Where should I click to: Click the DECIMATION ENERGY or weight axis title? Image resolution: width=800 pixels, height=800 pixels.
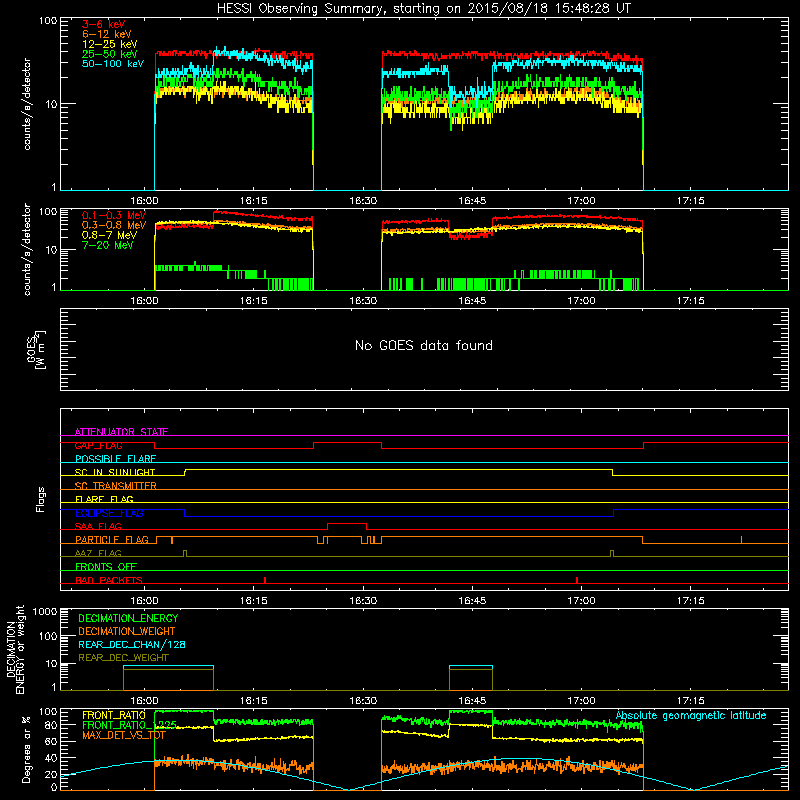(x=15, y=649)
